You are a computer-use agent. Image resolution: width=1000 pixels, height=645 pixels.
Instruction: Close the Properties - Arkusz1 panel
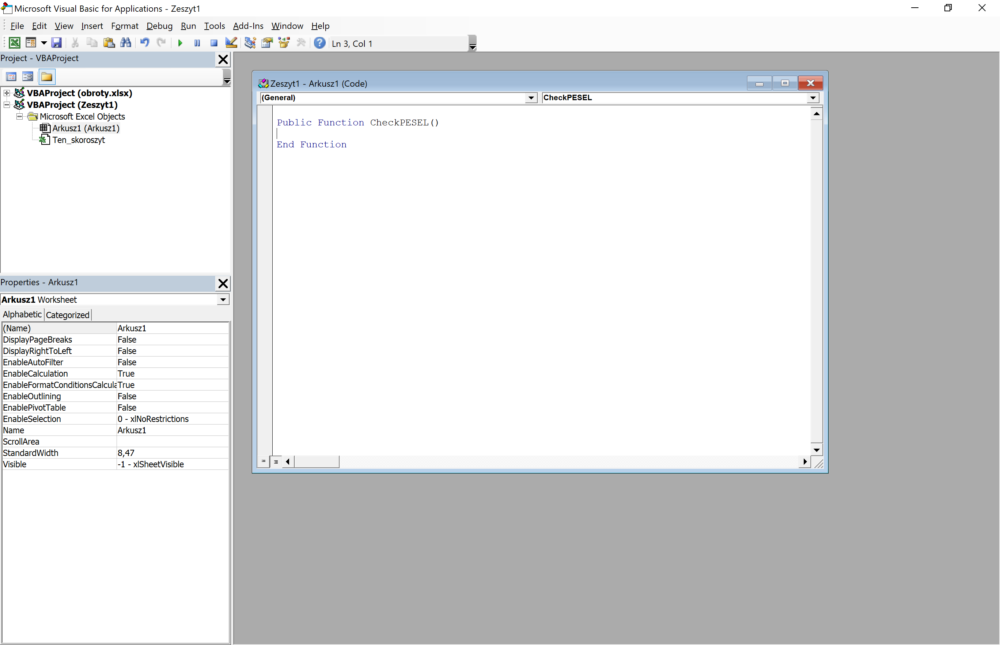coord(223,283)
